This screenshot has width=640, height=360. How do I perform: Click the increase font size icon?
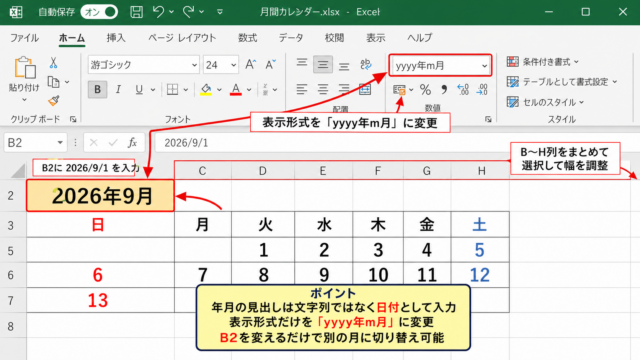[x=250, y=64]
